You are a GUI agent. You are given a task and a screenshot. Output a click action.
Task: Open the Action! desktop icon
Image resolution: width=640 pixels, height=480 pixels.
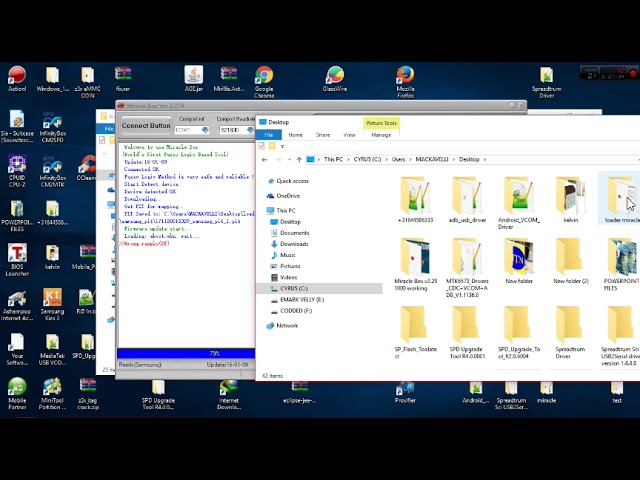[17, 79]
